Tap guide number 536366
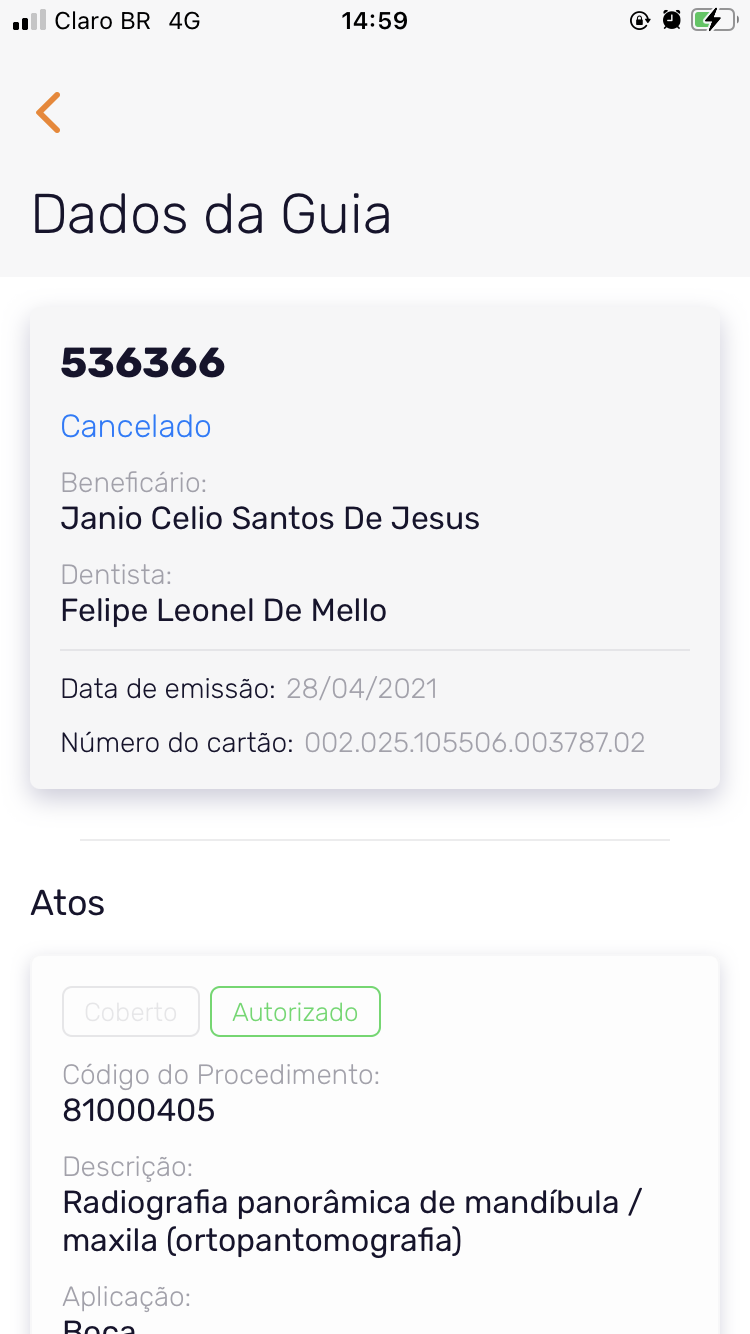Image resolution: width=750 pixels, height=1334 pixels. point(143,363)
